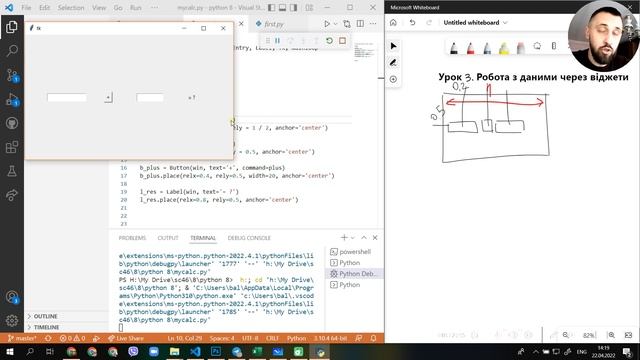
Task: Expand the TIMELINE section
Action: tap(46, 327)
